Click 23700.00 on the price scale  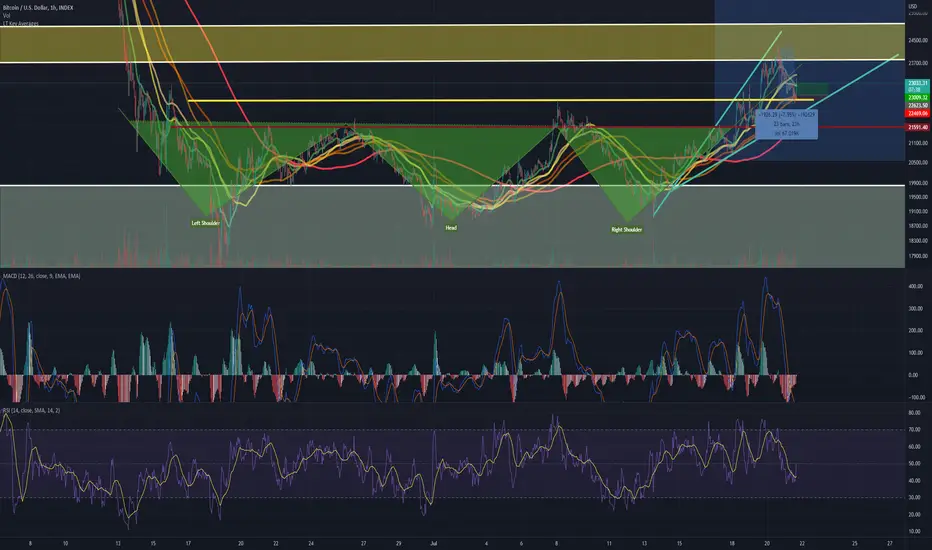(917, 62)
